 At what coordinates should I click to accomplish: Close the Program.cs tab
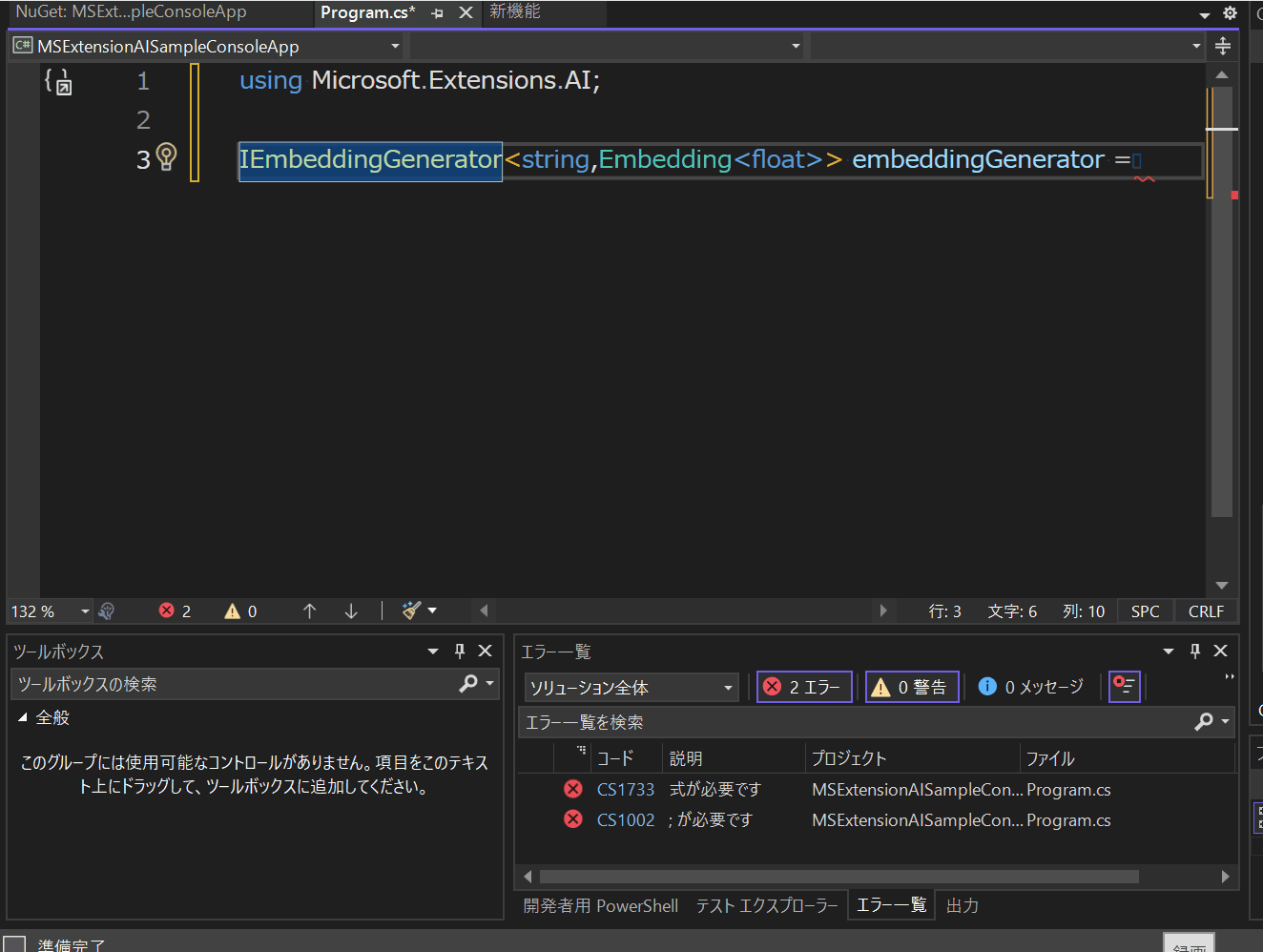click(x=466, y=12)
